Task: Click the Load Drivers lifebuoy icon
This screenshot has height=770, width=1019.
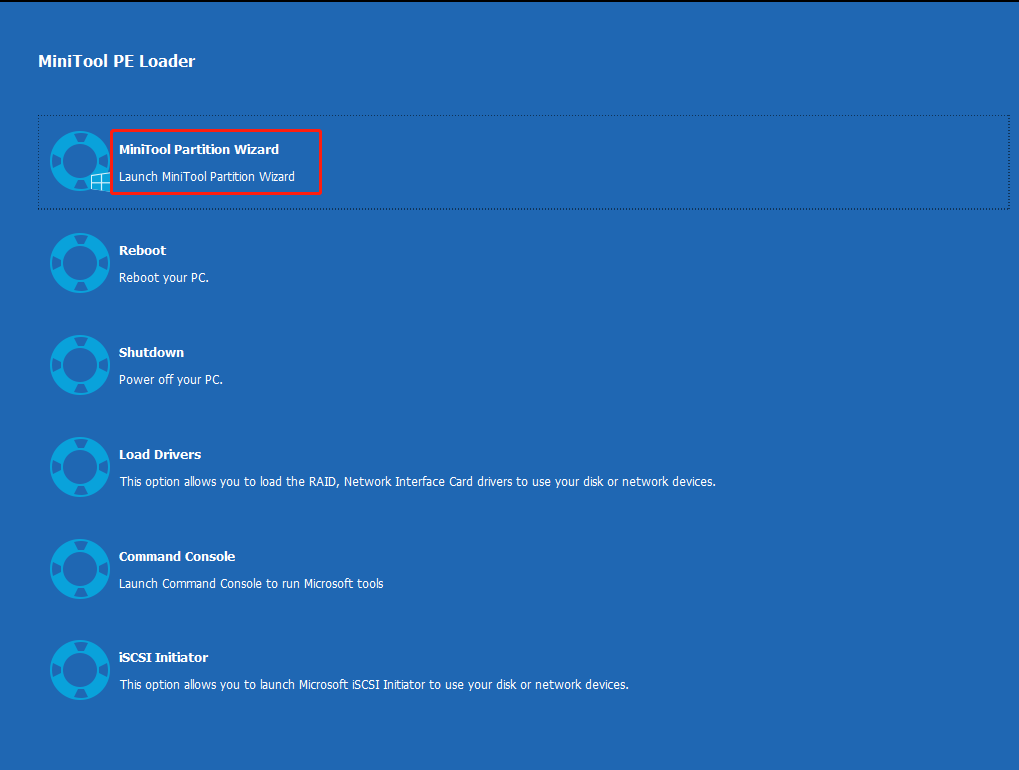Action: click(x=80, y=467)
